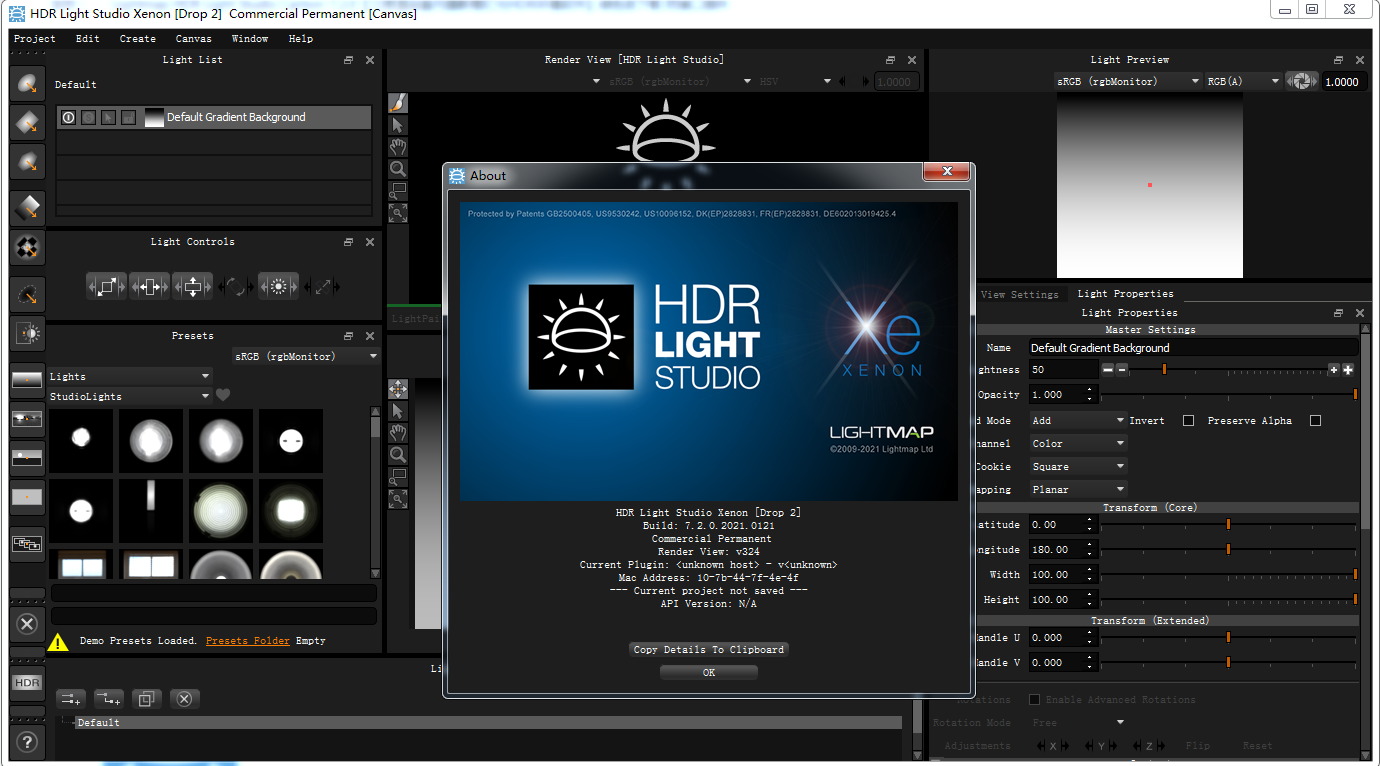1380x766 pixels.
Task: Select the Pan tool beside the Render View
Action: coord(397,147)
